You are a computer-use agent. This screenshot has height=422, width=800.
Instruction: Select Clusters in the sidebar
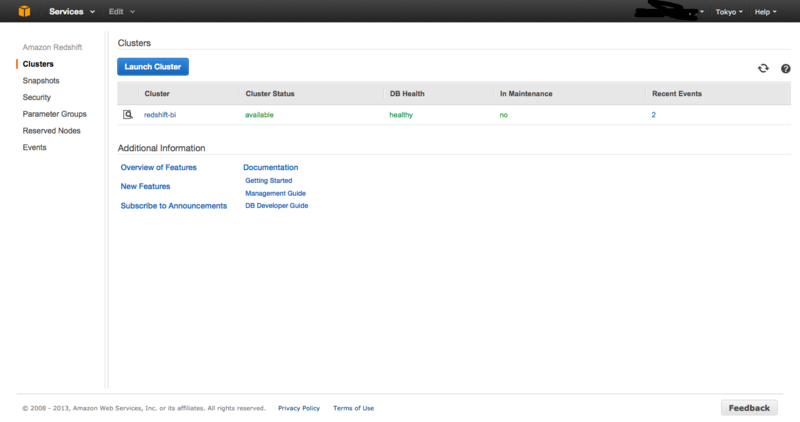(38, 64)
